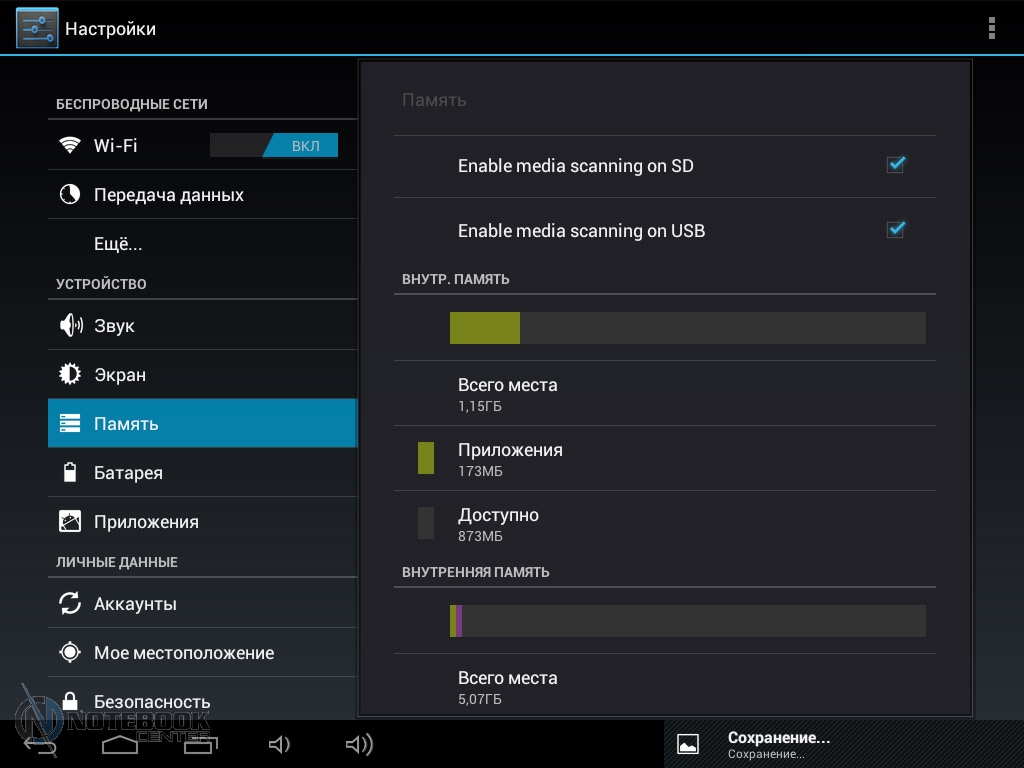
Task: Tap the screenshot saving notification icon
Action: [x=688, y=744]
